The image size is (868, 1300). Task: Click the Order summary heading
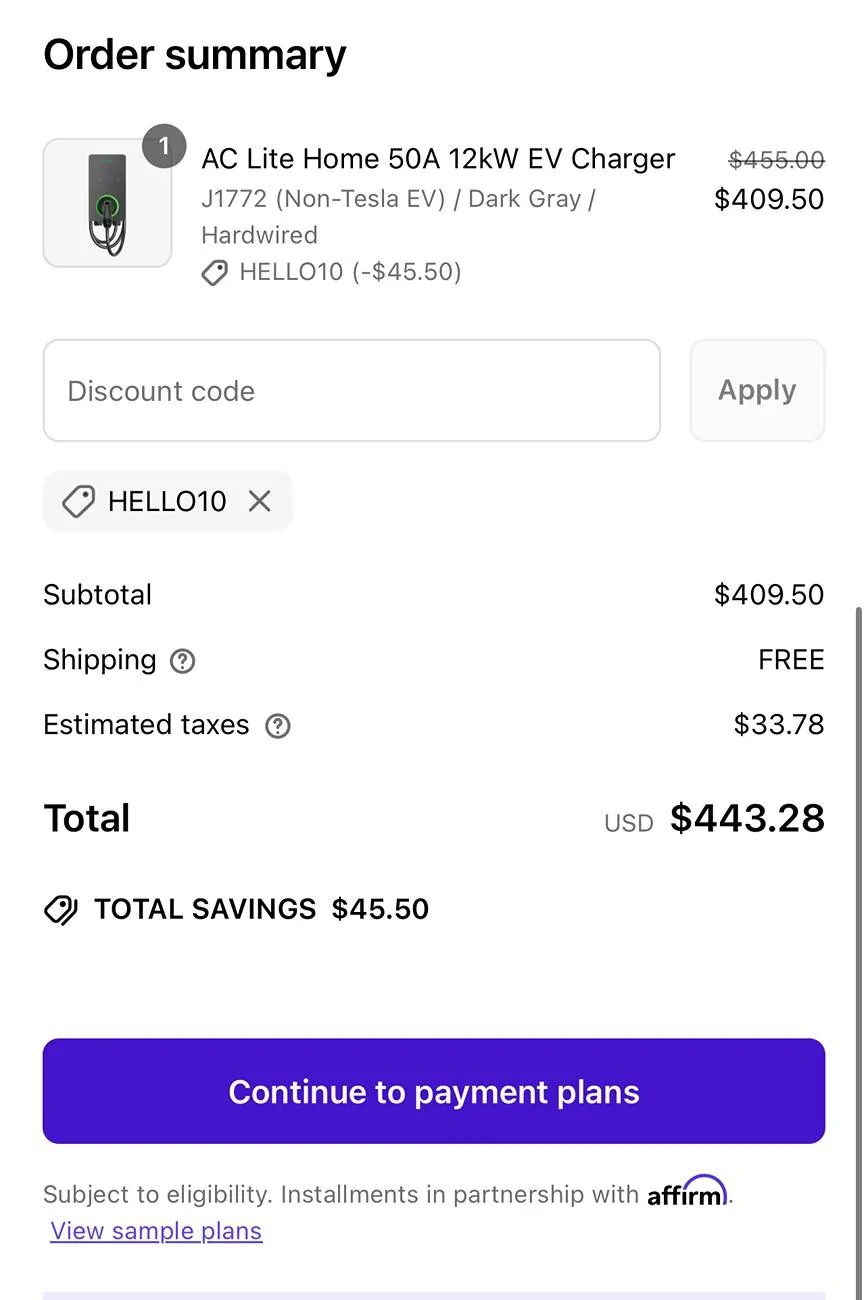(195, 55)
